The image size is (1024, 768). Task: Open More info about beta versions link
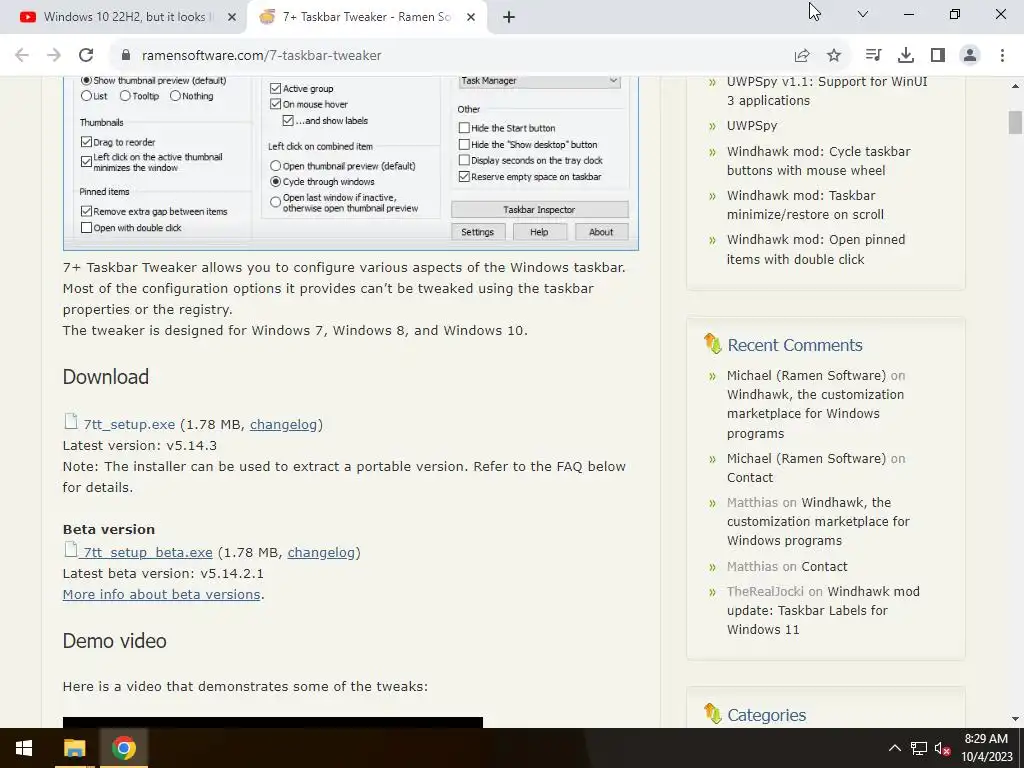[x=161, y=594]
